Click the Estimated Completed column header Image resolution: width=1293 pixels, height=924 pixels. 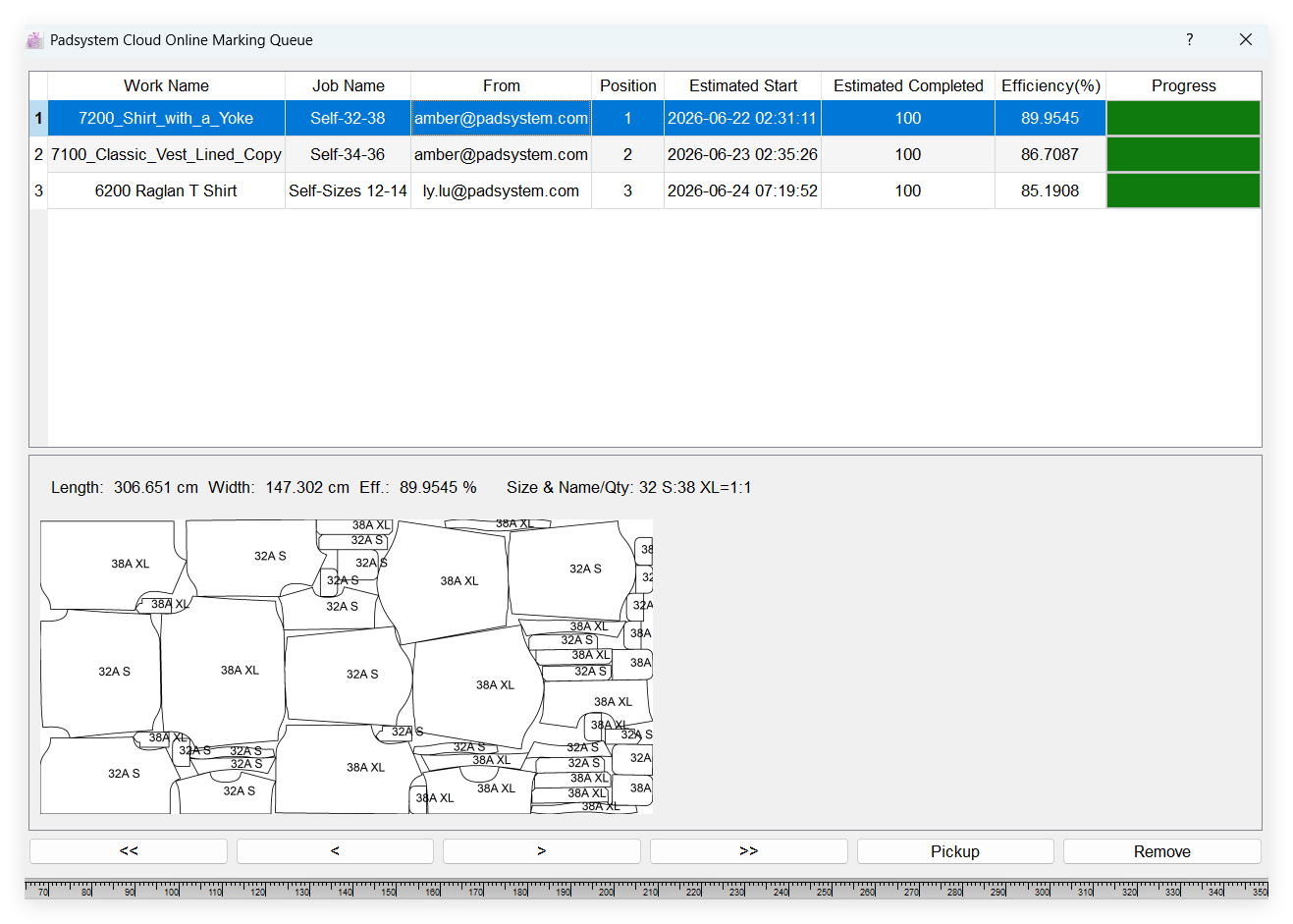[x=908, y=85]
